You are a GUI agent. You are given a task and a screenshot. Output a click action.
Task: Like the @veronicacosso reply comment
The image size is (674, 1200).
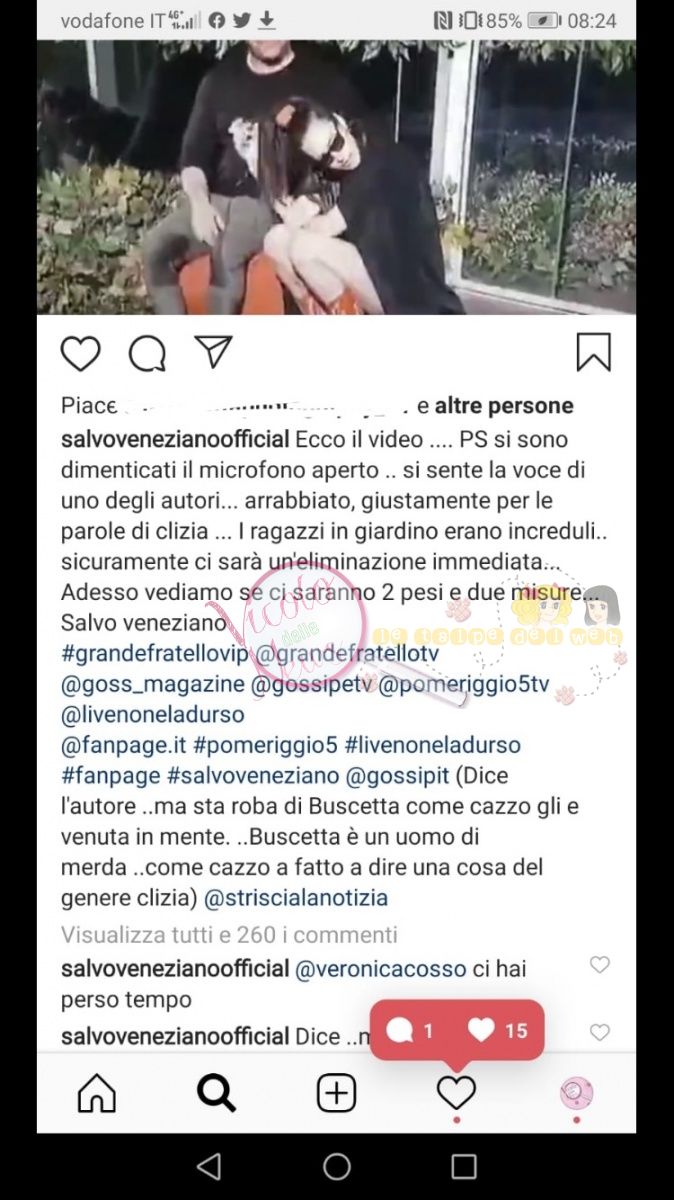(599, 965)
